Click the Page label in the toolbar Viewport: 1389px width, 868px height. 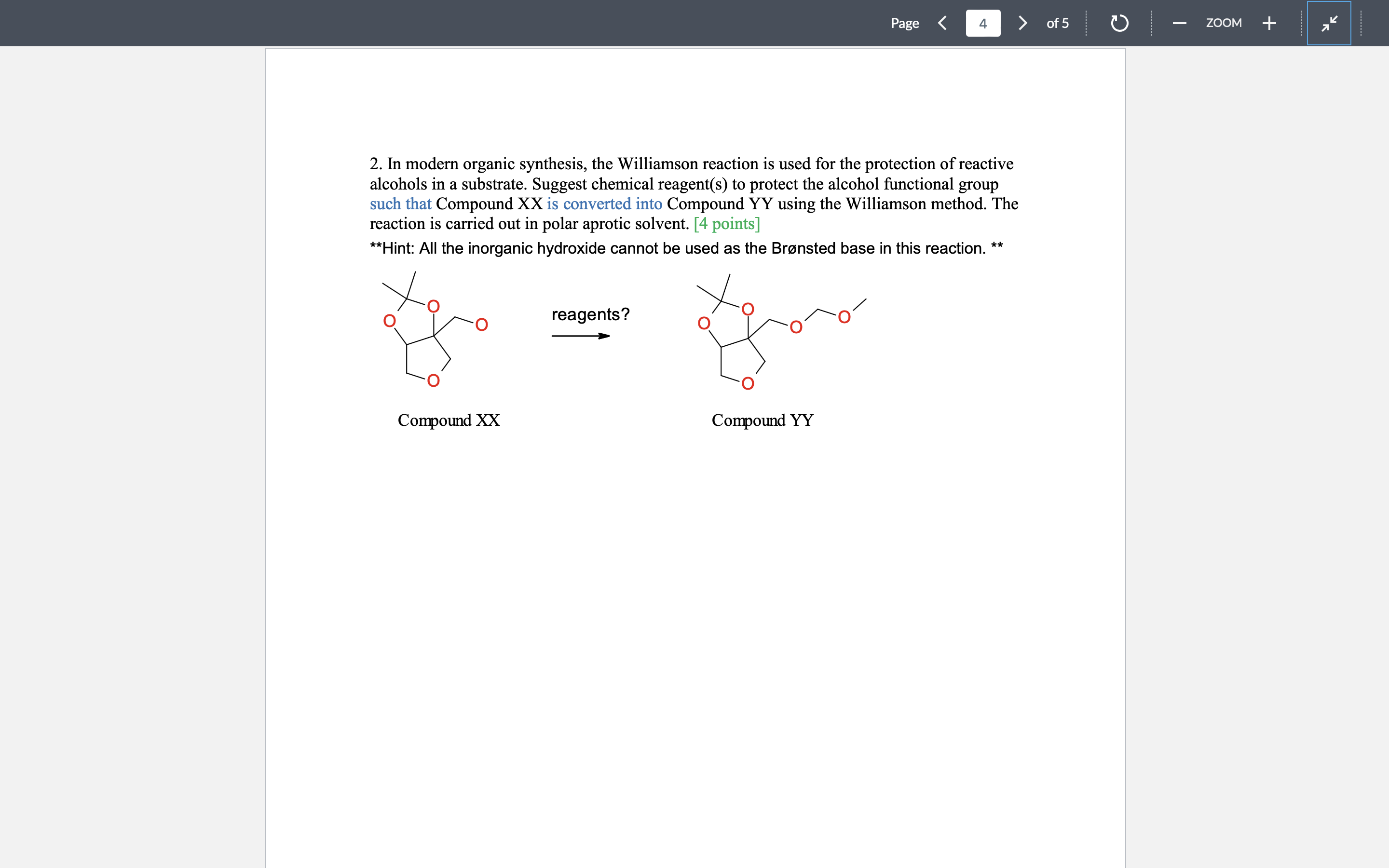click(905, 23)
